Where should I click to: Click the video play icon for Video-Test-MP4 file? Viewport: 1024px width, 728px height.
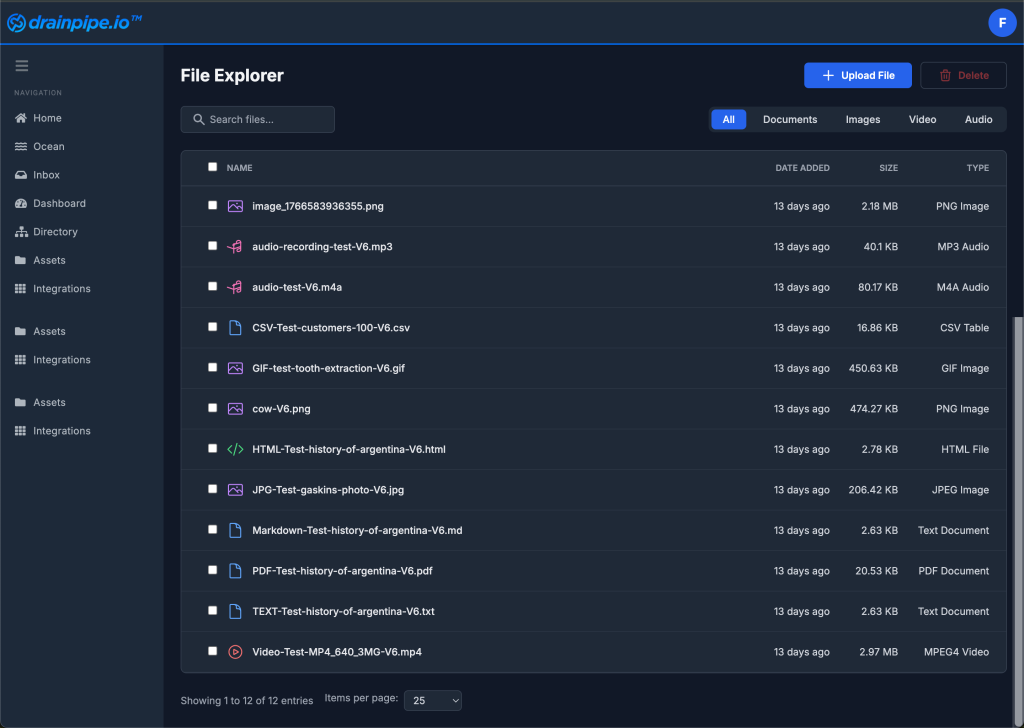coord(235,652)
